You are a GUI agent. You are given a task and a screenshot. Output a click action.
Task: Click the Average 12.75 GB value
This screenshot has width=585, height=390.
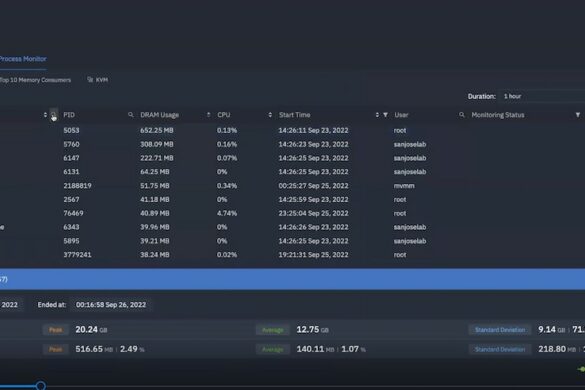click(x=313, y=330)
